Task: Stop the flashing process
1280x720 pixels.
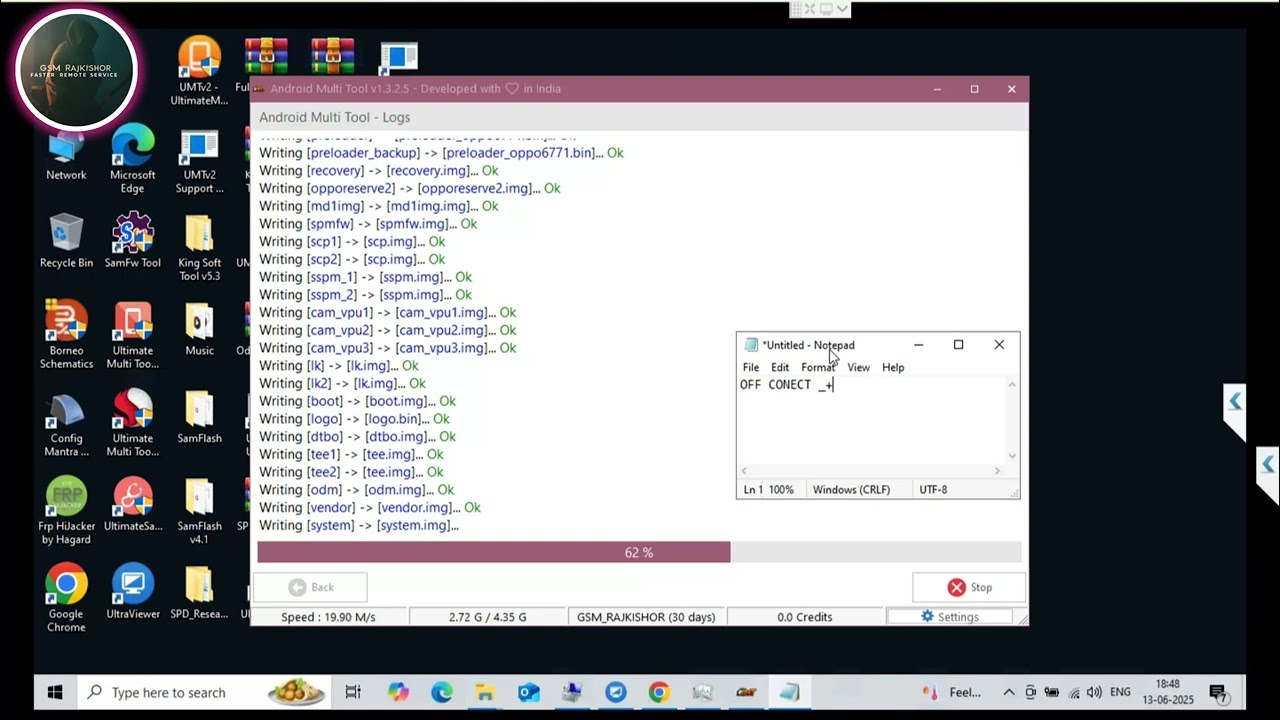Action: (x=970, y=587)
